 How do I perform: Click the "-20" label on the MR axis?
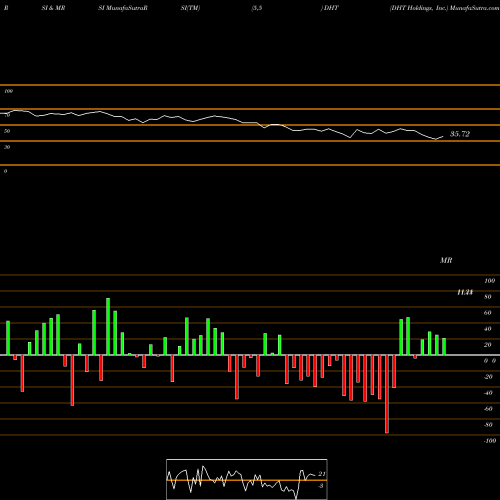(x=488, y=377)
